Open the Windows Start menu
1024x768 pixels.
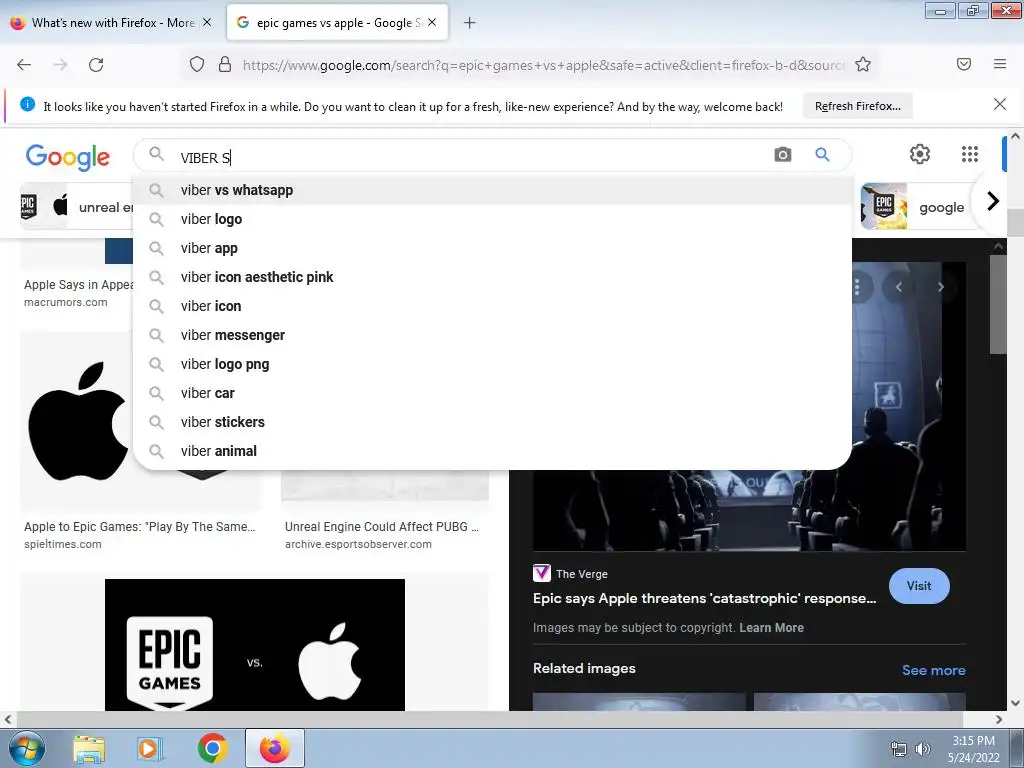(x=26, y=749)
